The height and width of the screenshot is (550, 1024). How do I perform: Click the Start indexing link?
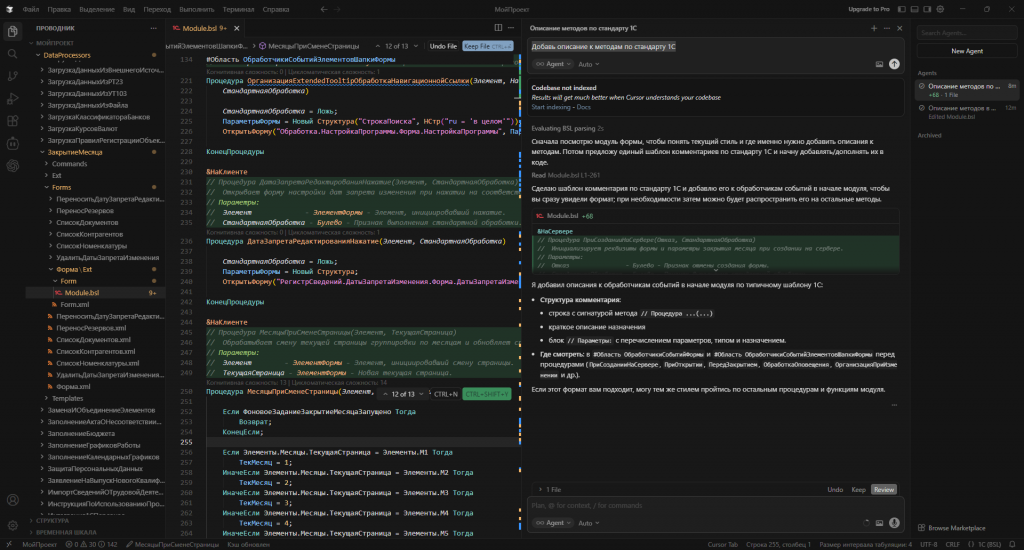tap(550, 106)
